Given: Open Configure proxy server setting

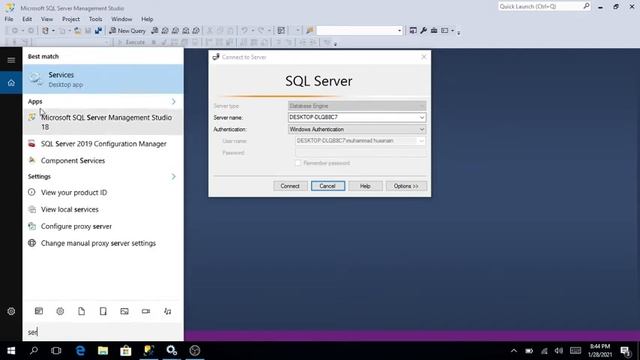Looking at the screenshot, I should click(x=103, y=226).
